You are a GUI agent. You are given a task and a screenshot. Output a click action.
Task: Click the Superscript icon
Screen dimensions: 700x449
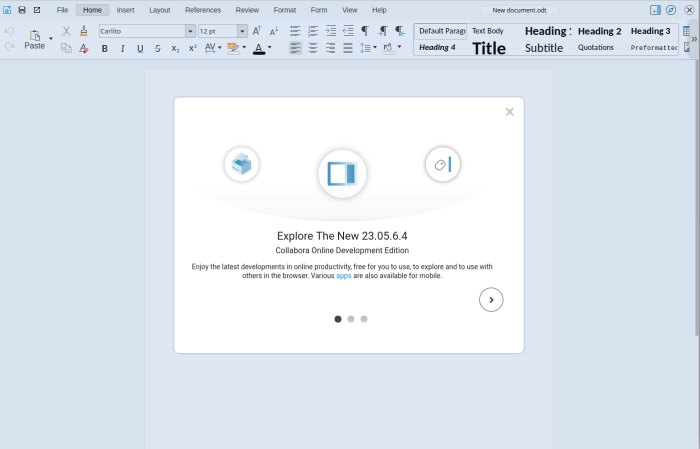point(193,48)
